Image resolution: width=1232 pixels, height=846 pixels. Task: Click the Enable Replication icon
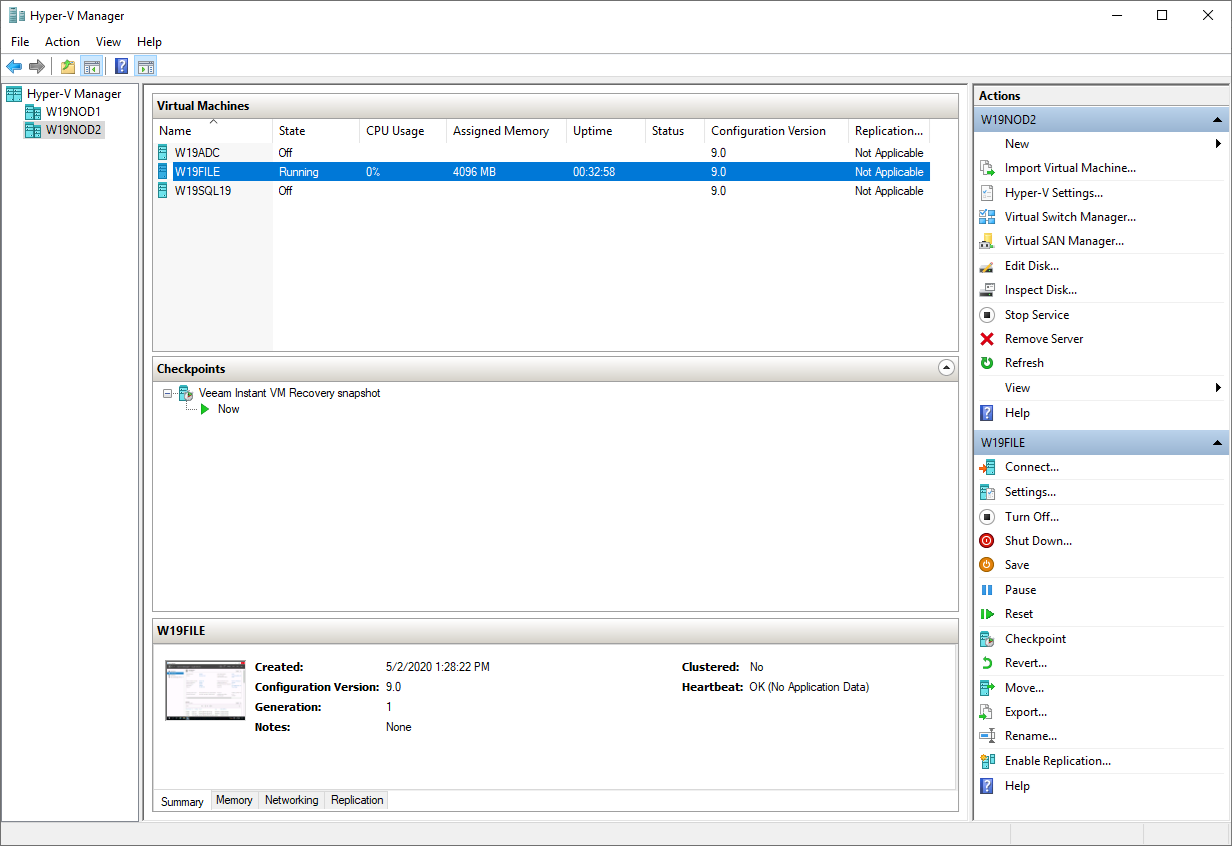987,761
